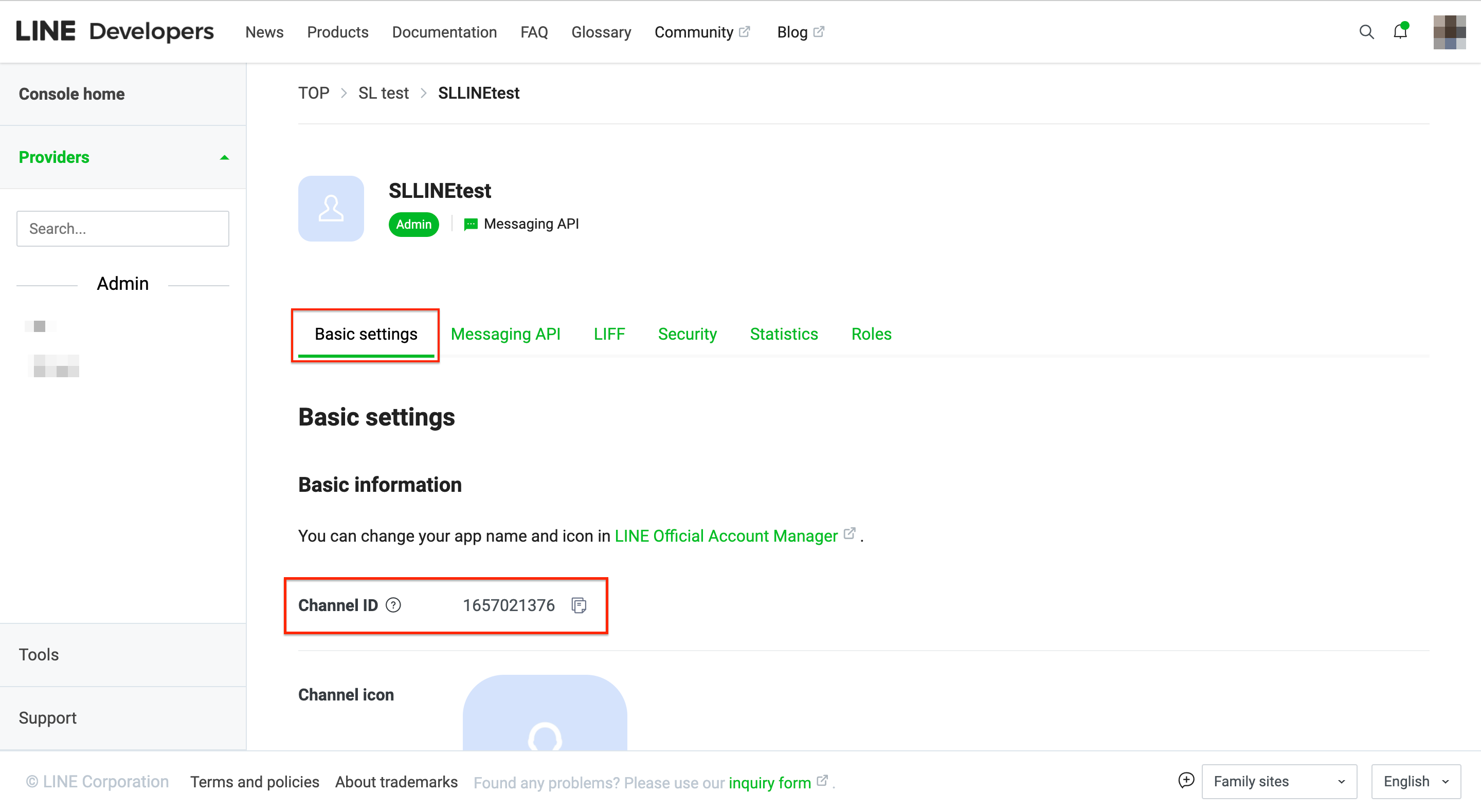Expand the Admin section in sidebar

click(x=122, y=284)
